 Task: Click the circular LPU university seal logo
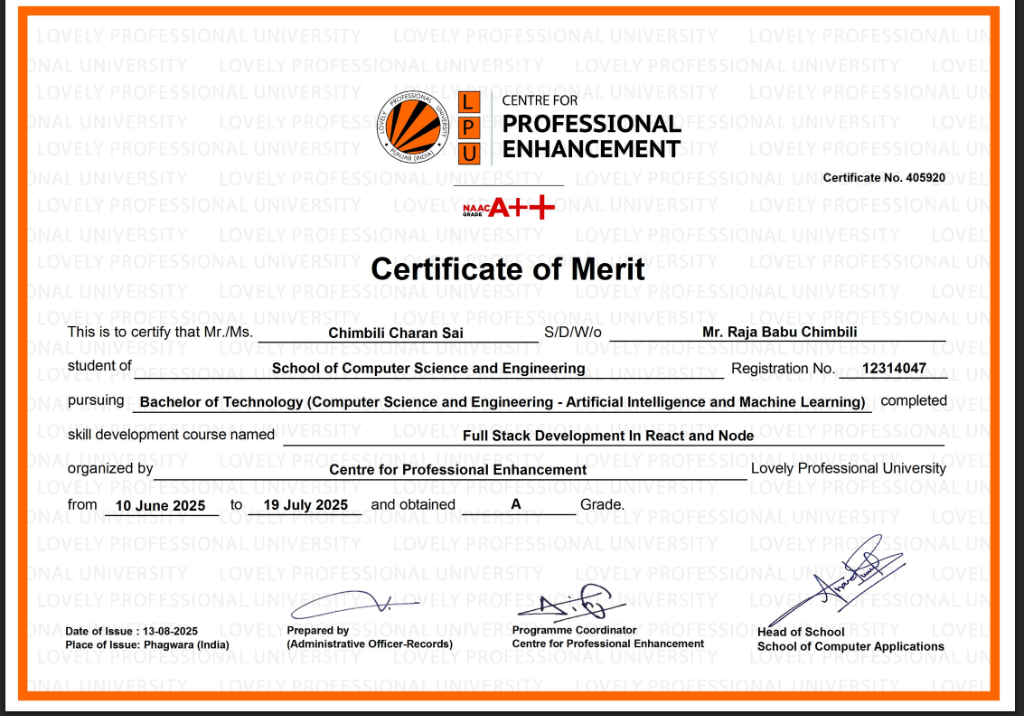[415, 126]
